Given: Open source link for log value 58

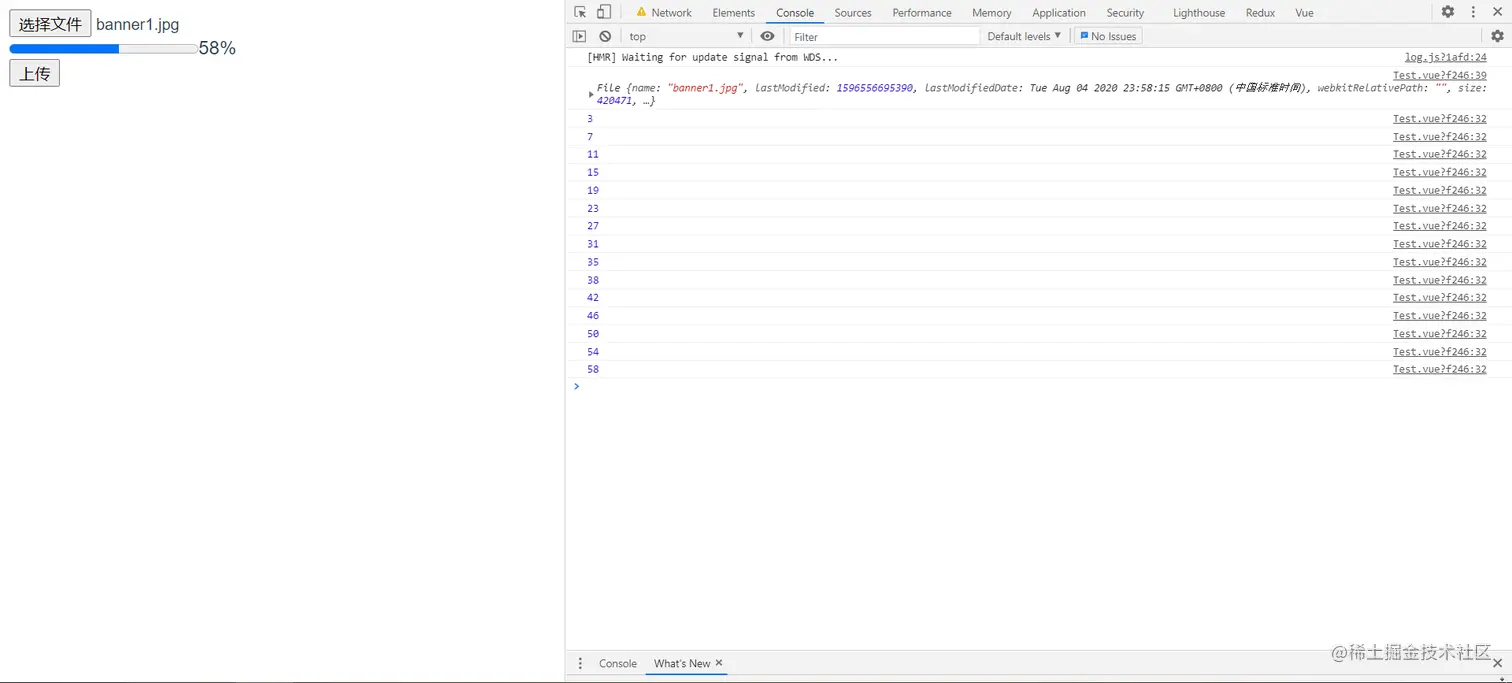Looking at the screenshot, I should coord(1439,369).
